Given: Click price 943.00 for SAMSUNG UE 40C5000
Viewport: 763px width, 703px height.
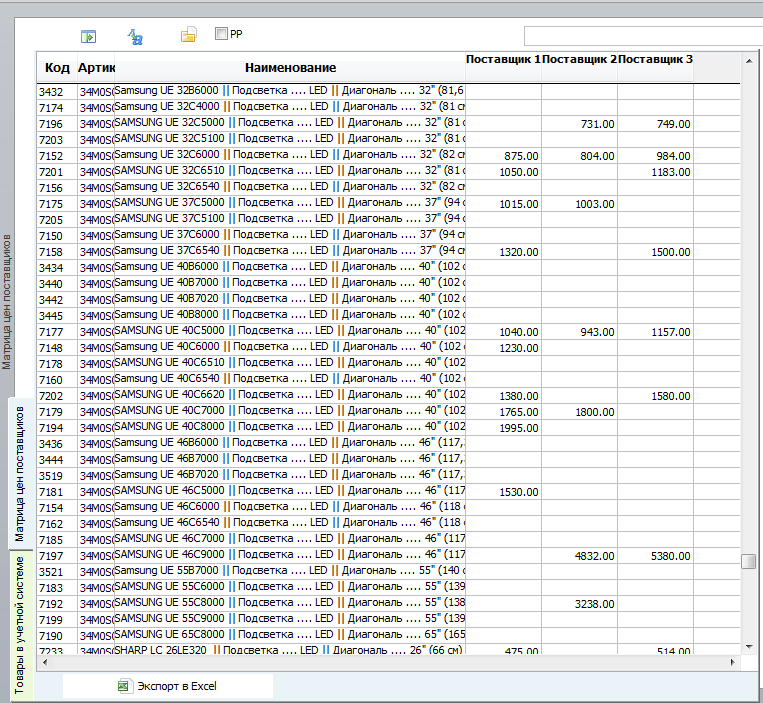Looking at the screenshot, I should pos(597,332).
